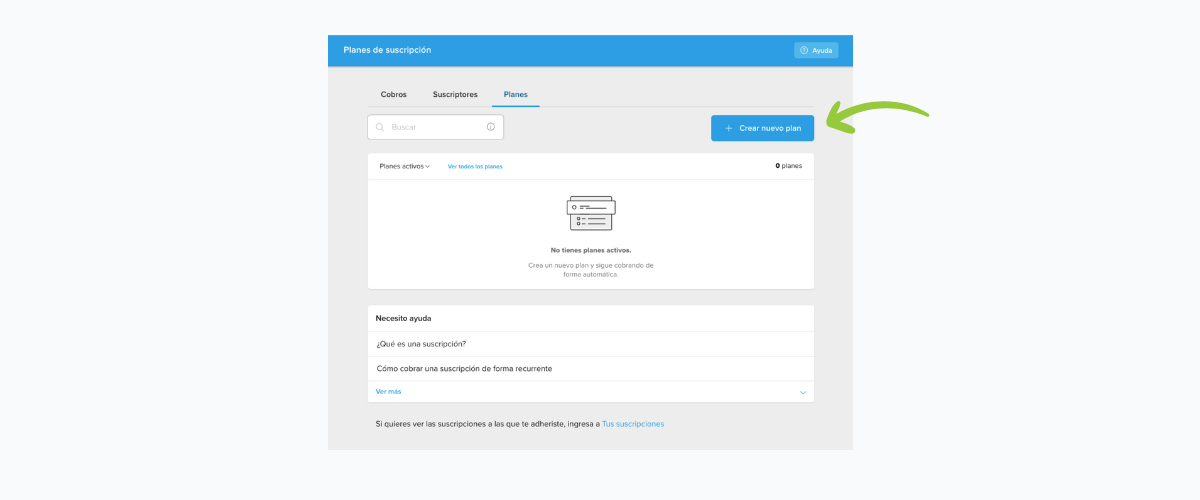Click the green arrow pointing at the button

point(877,119)
